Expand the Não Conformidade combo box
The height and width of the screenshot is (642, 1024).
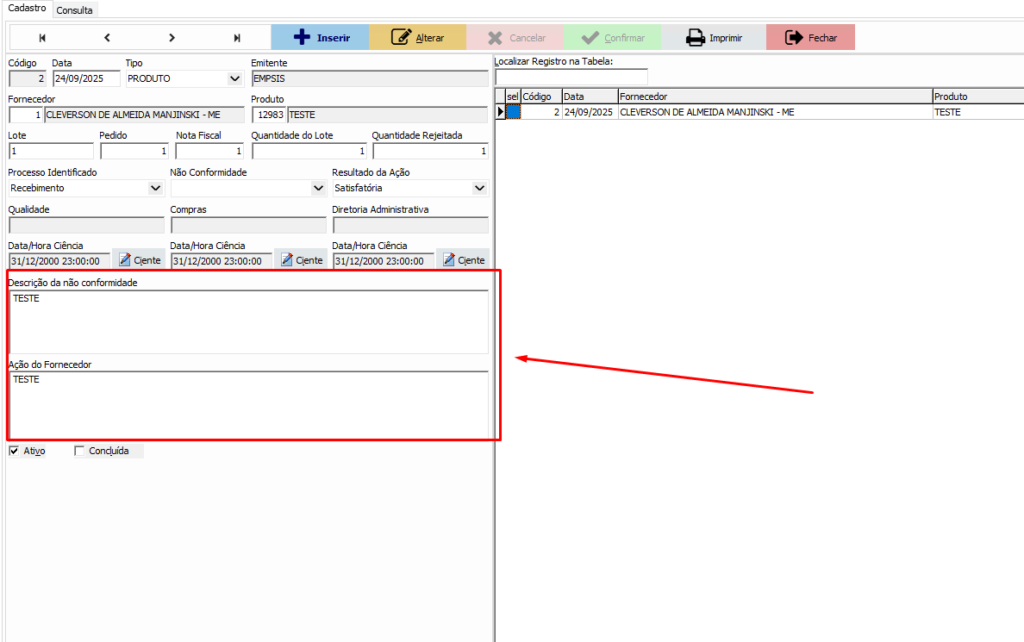[318, 188]
